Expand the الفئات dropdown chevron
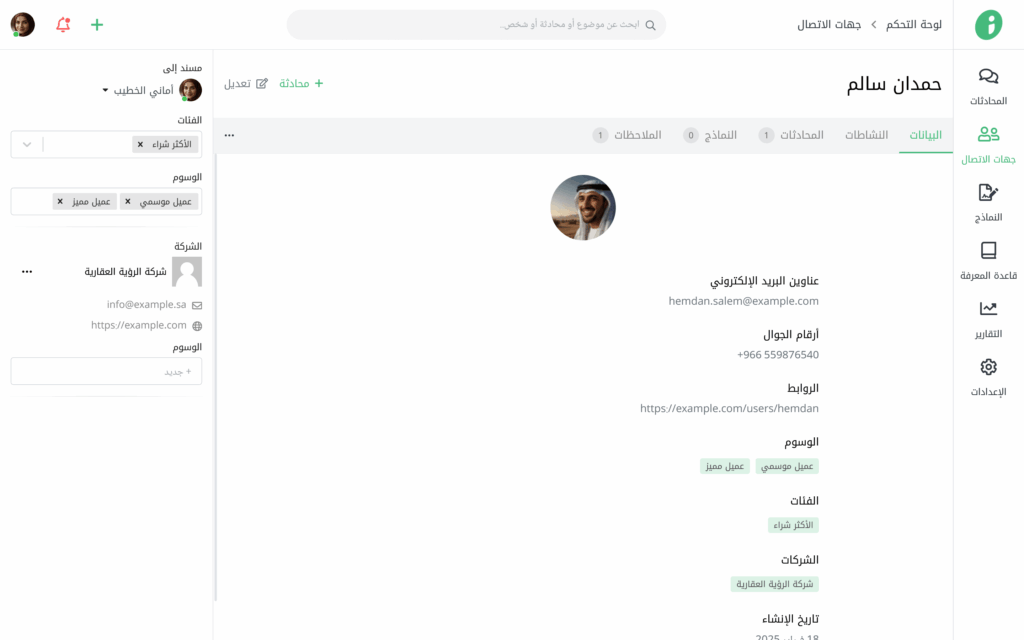The image size is (1024, 640). click(x=27, y=145)
